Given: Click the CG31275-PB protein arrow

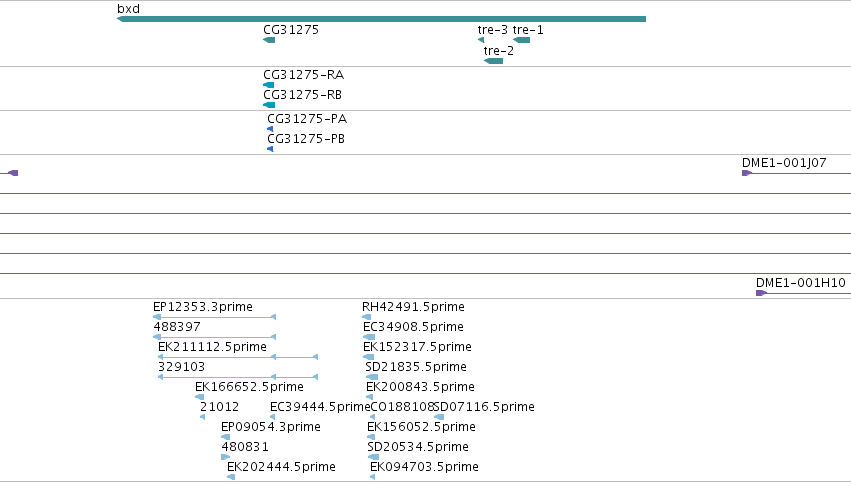Looking at the screenshot, I should tap(270, 149).
